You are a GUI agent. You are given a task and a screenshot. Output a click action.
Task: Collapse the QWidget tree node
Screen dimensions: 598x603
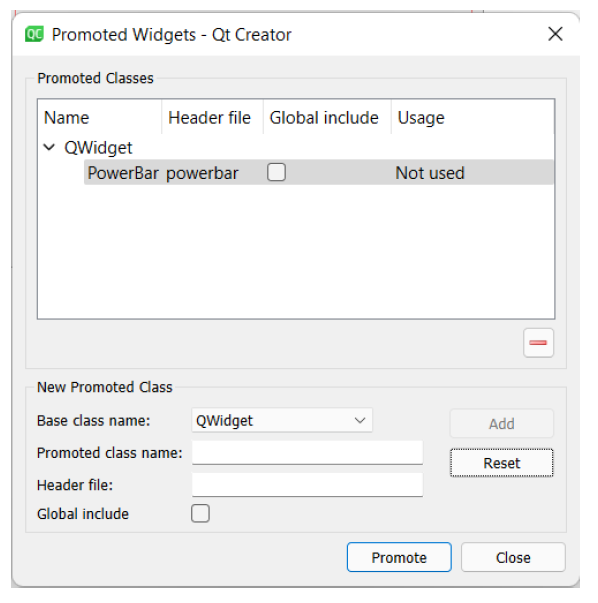(49, 147)
